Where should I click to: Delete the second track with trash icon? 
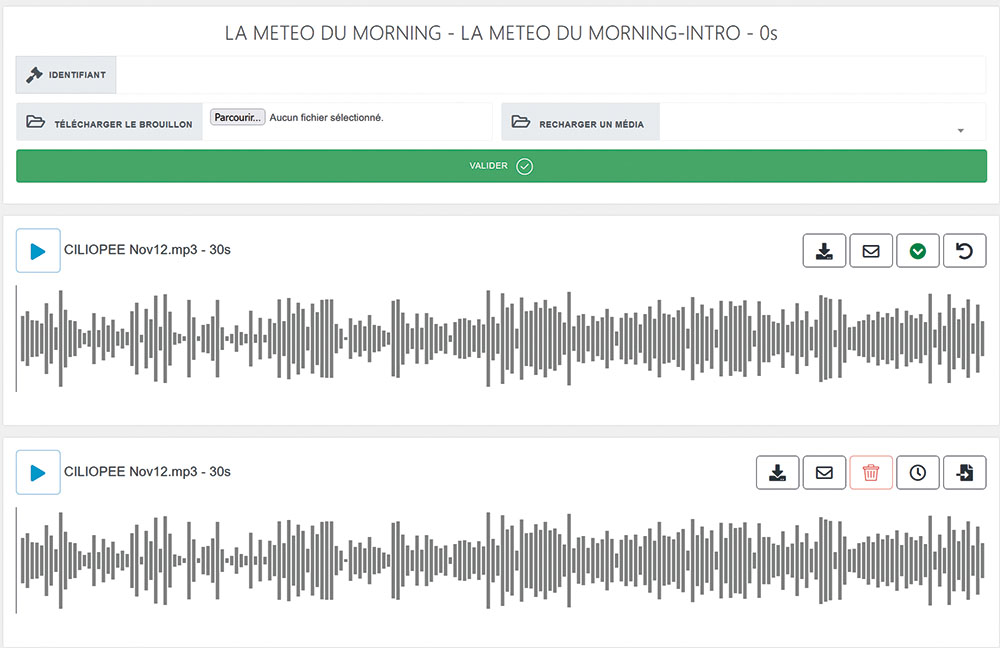pyautogui.click(x=871, y=472)
